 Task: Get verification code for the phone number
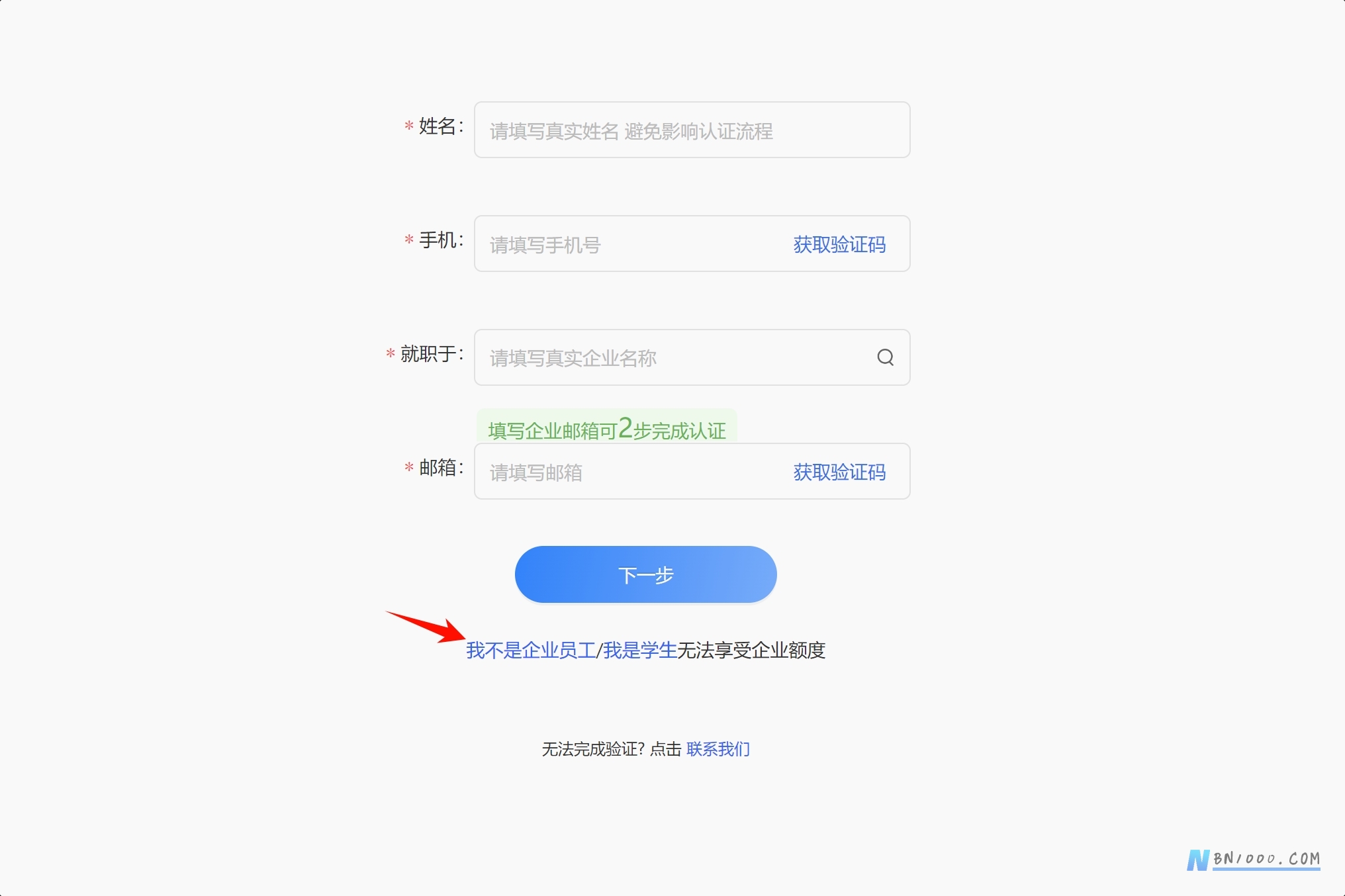pos(839,244)
